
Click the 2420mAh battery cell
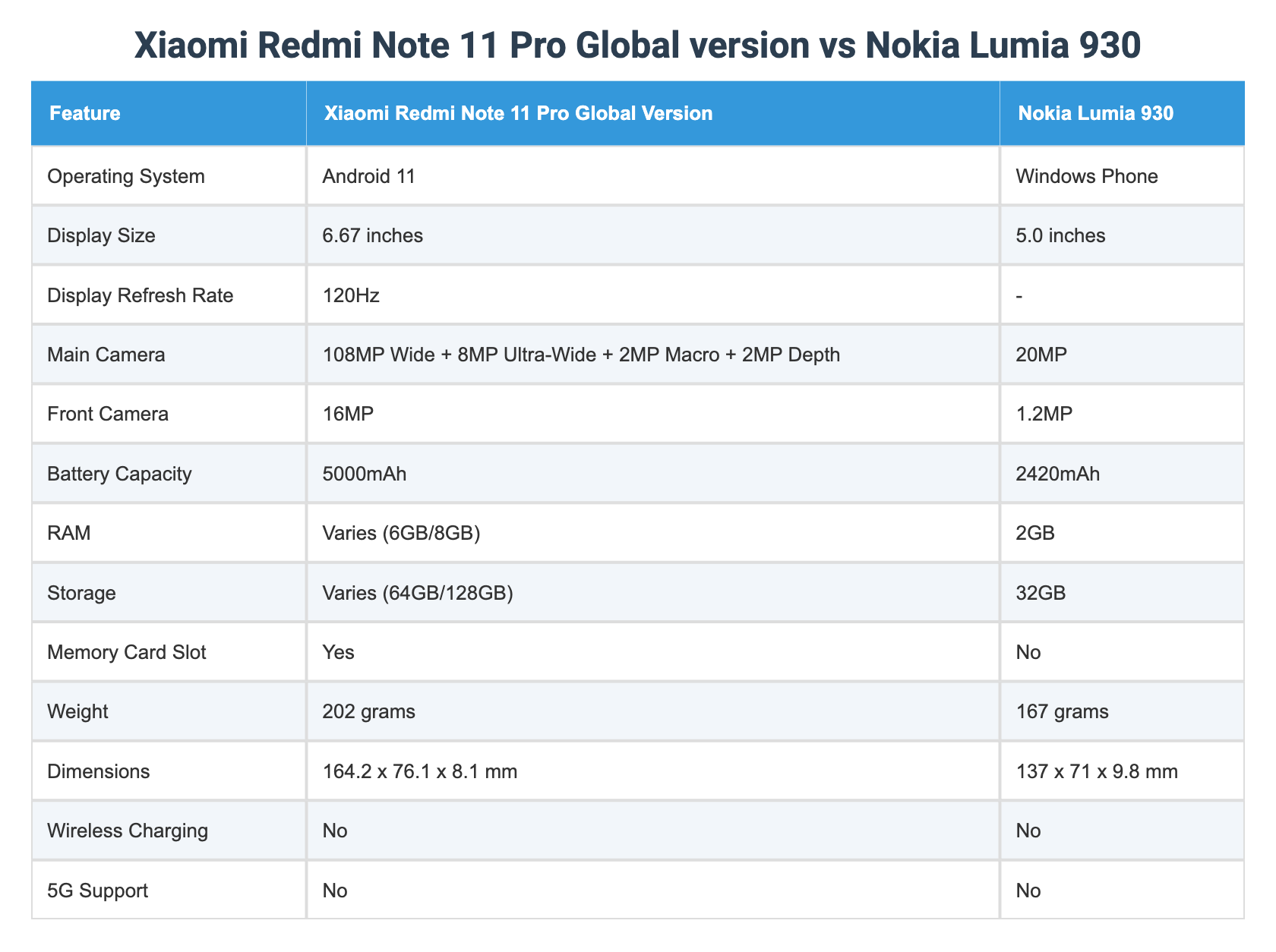tap(1057, 474)
